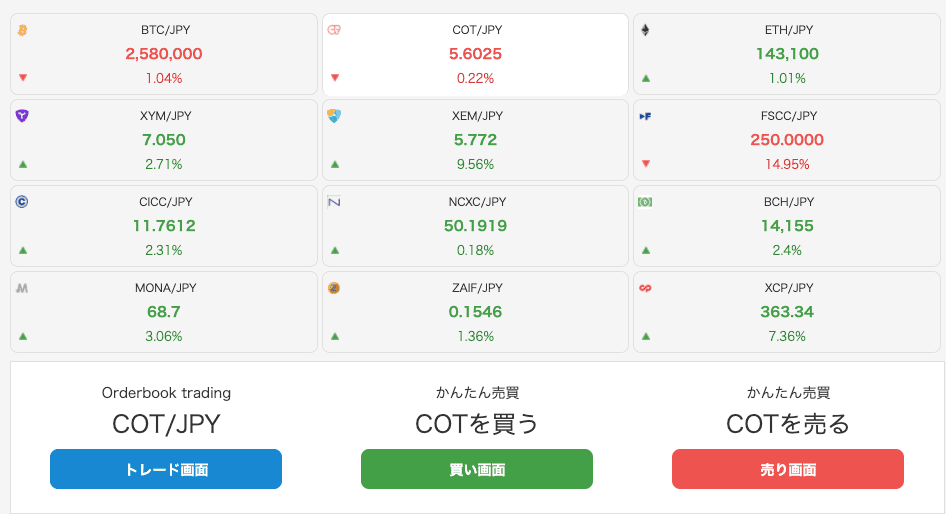Click the green up arrow on XCP/JPY
This screenshot has width=946, height=514.
pos(646,336)
